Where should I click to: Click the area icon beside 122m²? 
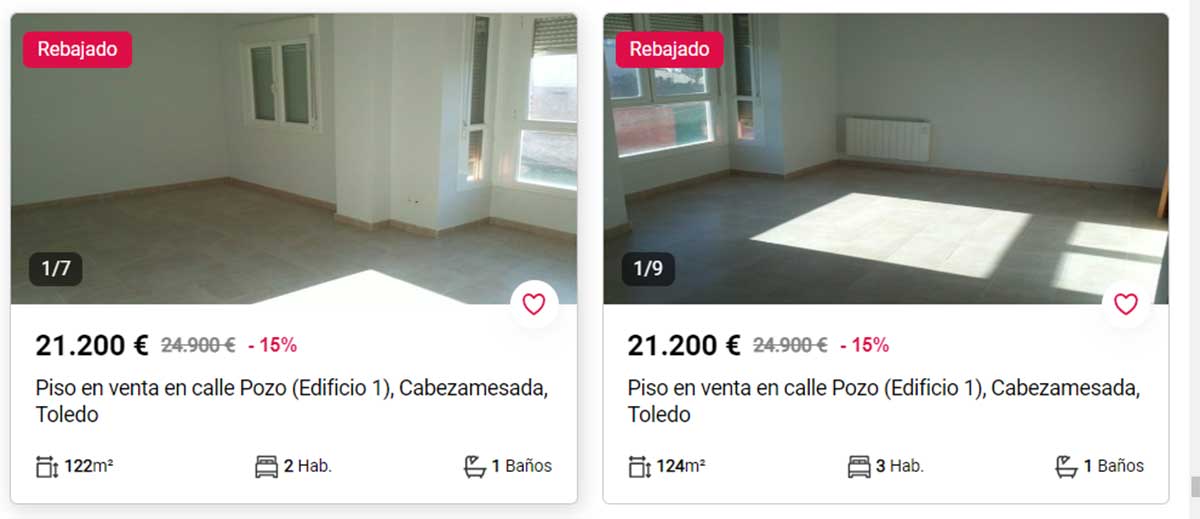click(x=47, y=466)
